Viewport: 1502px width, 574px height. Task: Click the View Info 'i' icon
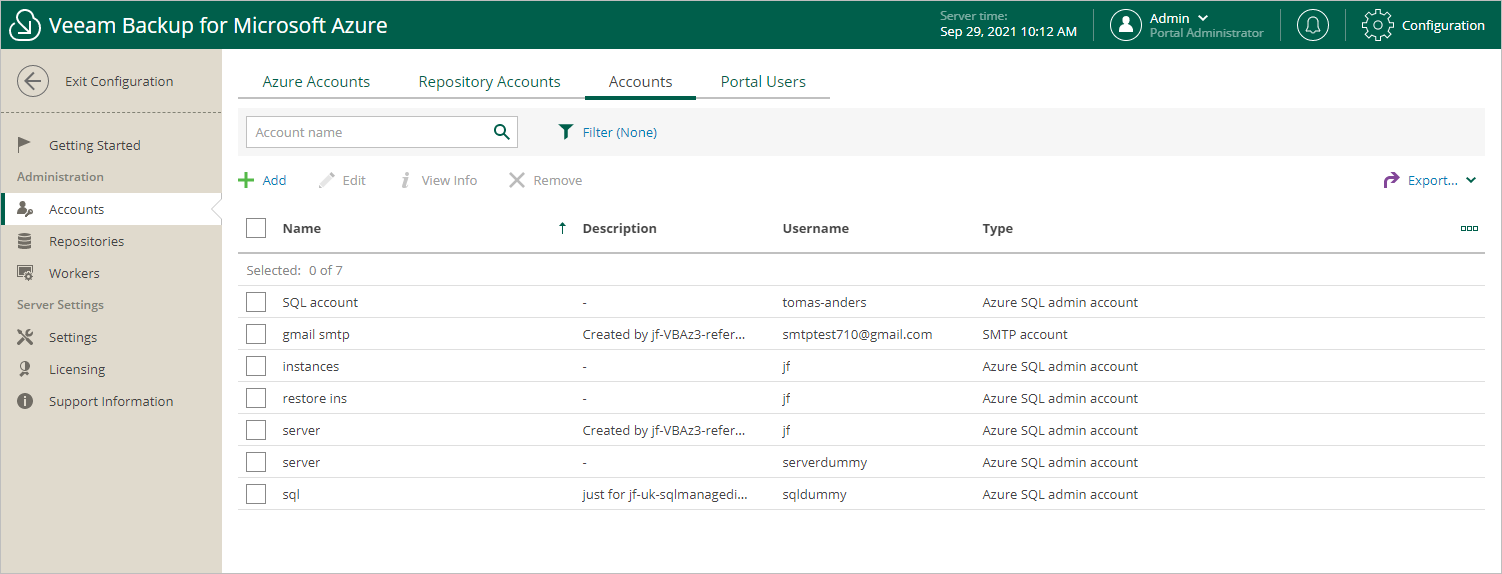[x=406, y=180]
